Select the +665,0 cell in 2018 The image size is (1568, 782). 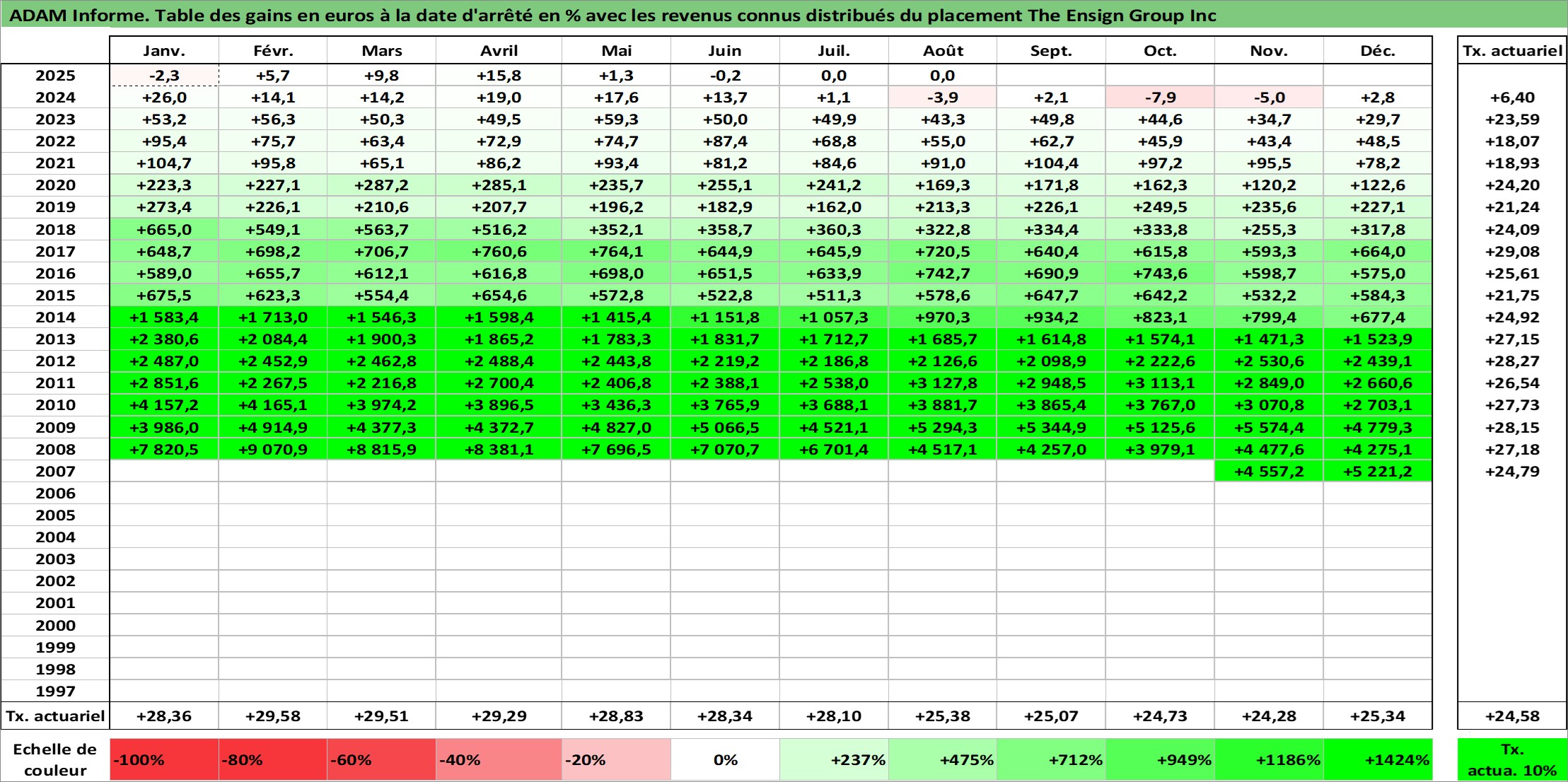tap(164, 230)
